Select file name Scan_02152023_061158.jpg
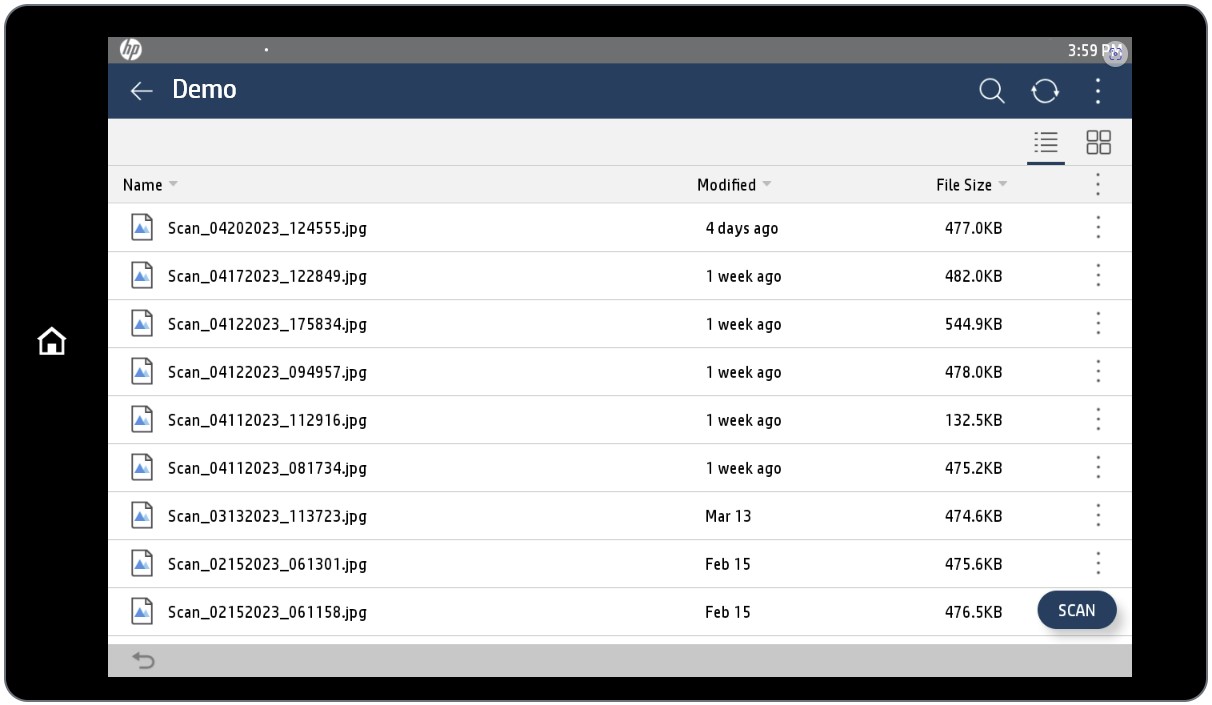The width and height of the screenshot is (1212, 705). coord(267,613)
